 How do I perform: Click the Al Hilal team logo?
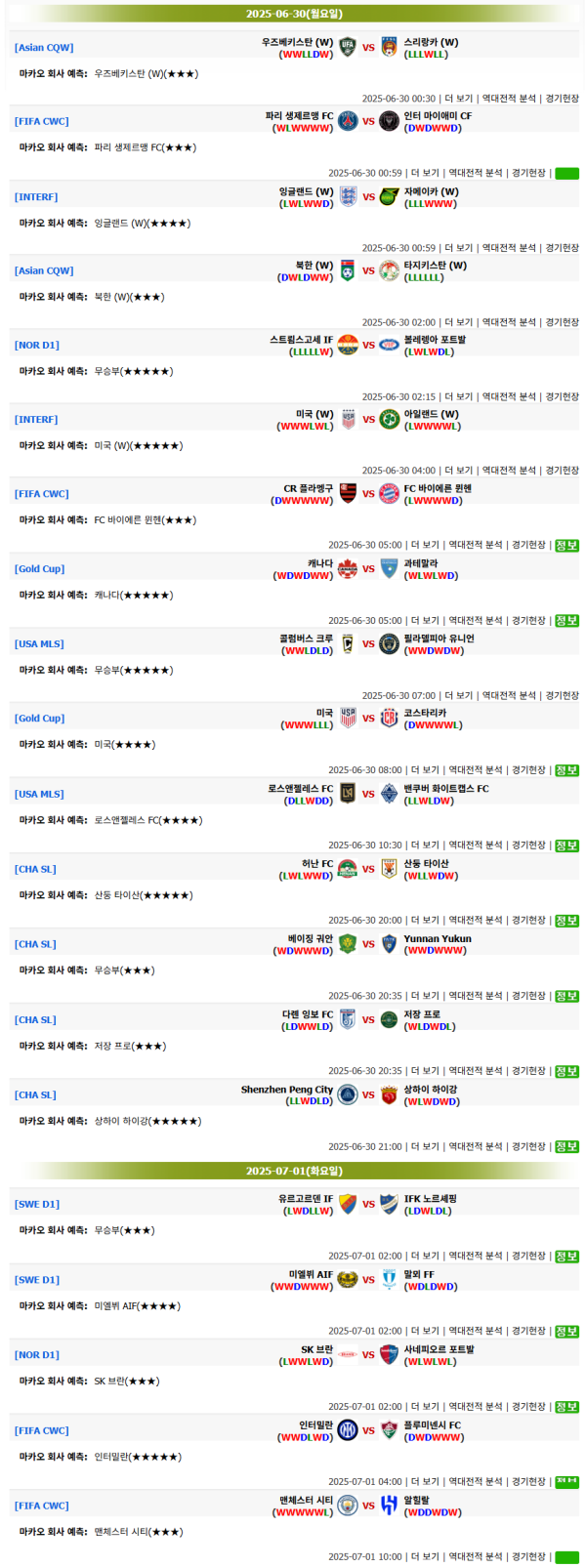tap(389, 1506)
